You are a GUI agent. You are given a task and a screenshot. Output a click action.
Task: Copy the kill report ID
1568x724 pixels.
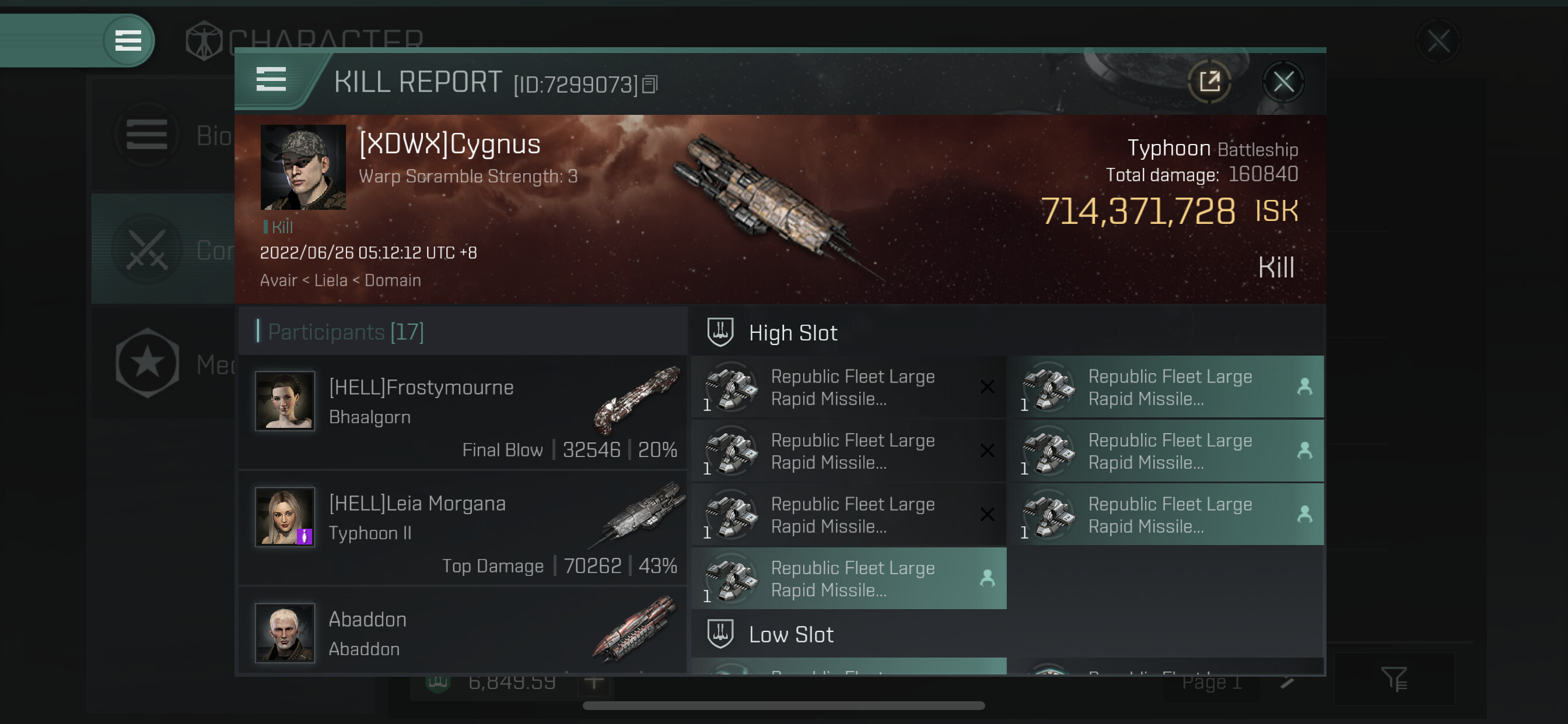click(650, 84)
